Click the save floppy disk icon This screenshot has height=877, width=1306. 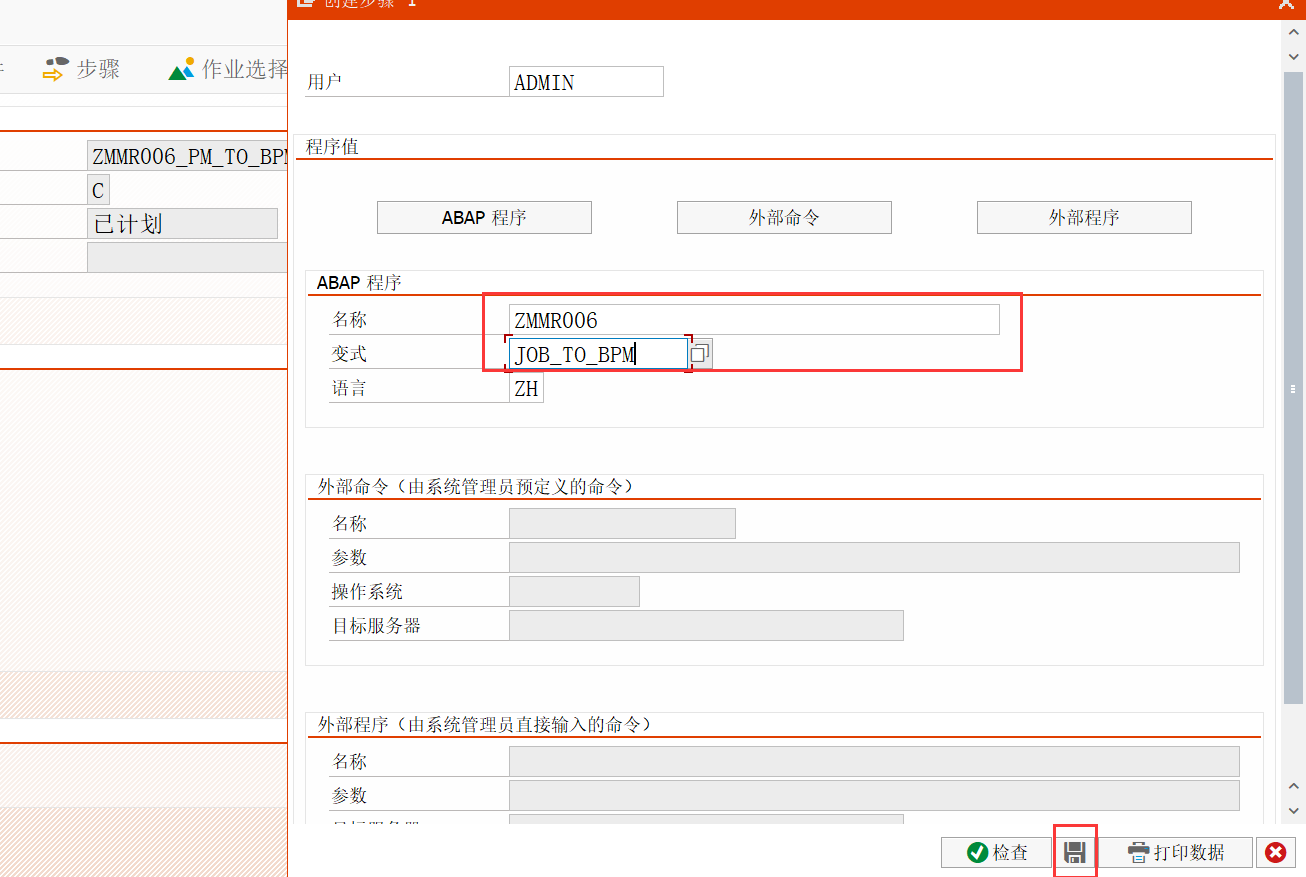[x=1075, y=852]
